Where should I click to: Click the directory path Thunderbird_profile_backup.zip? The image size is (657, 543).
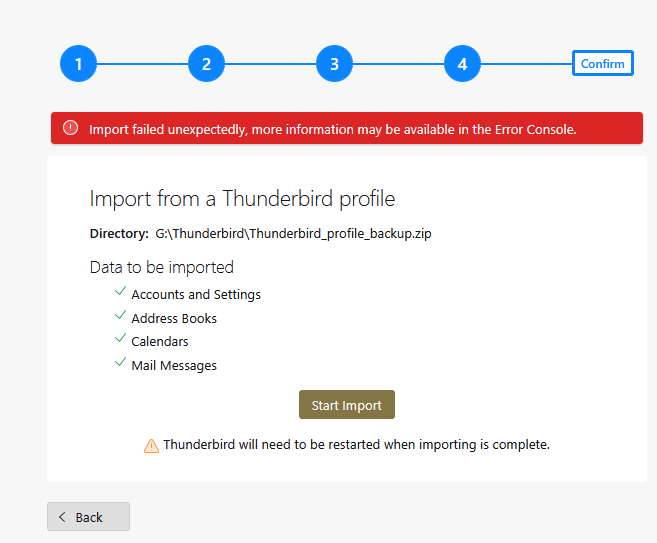(x=293, y=233)
